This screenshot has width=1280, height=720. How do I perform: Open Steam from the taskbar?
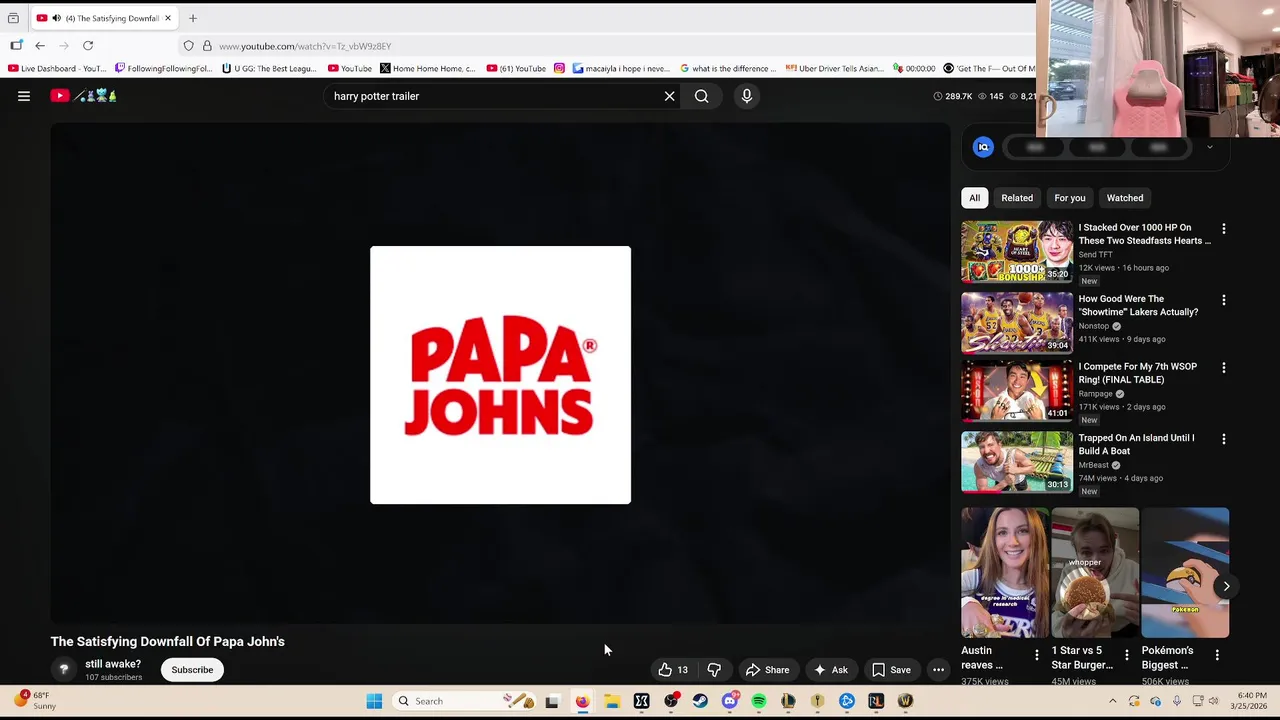[700, 701]
